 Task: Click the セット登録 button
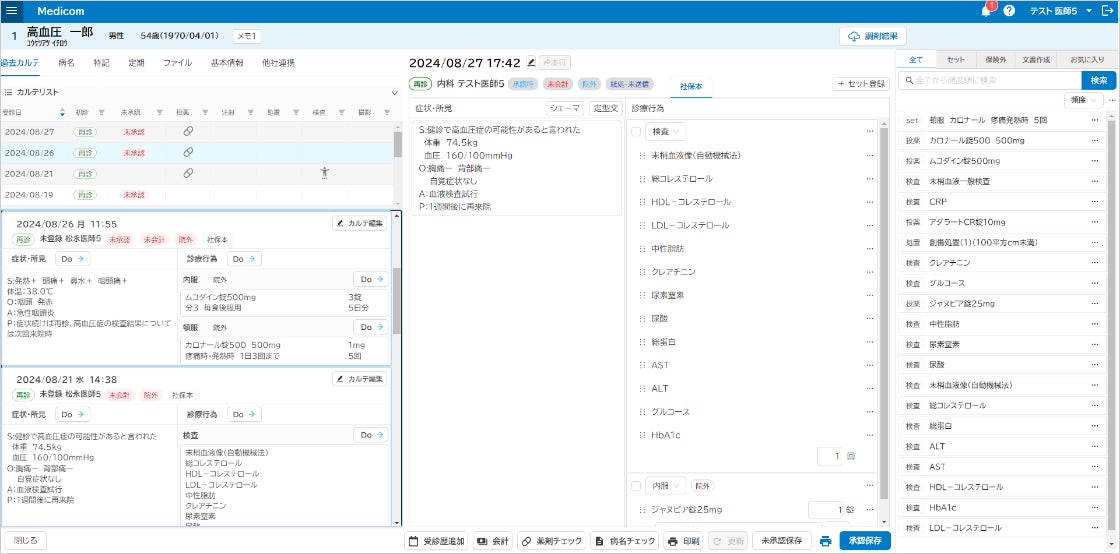click(861, 84)
